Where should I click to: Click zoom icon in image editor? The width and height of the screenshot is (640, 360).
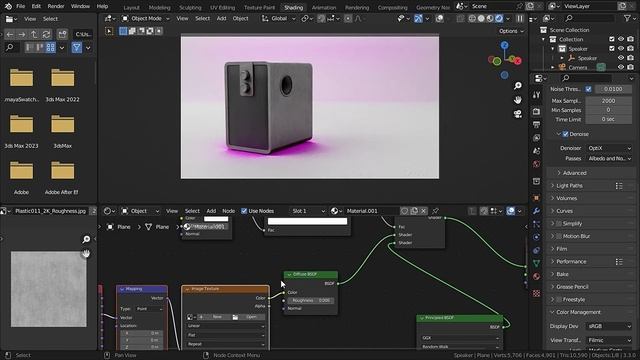click(x=86, y=239)
